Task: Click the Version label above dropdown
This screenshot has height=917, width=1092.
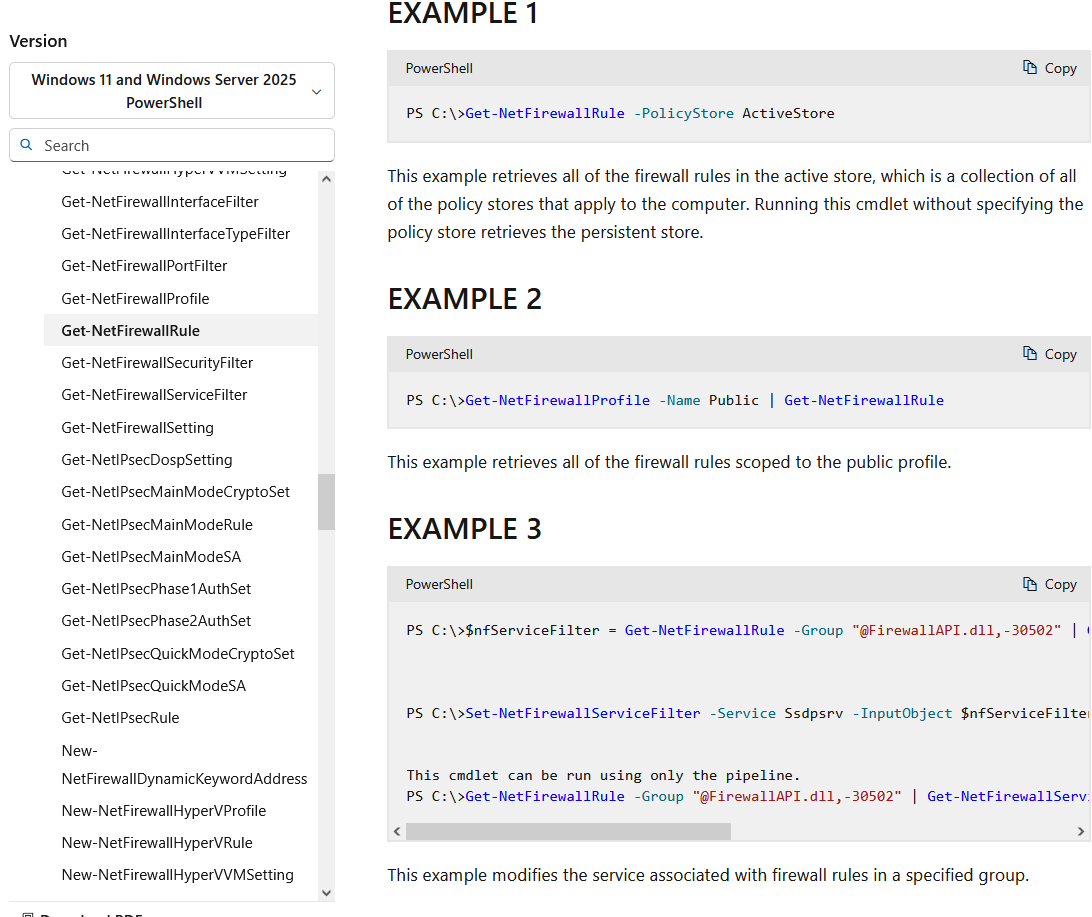Action: click(38, 41)
